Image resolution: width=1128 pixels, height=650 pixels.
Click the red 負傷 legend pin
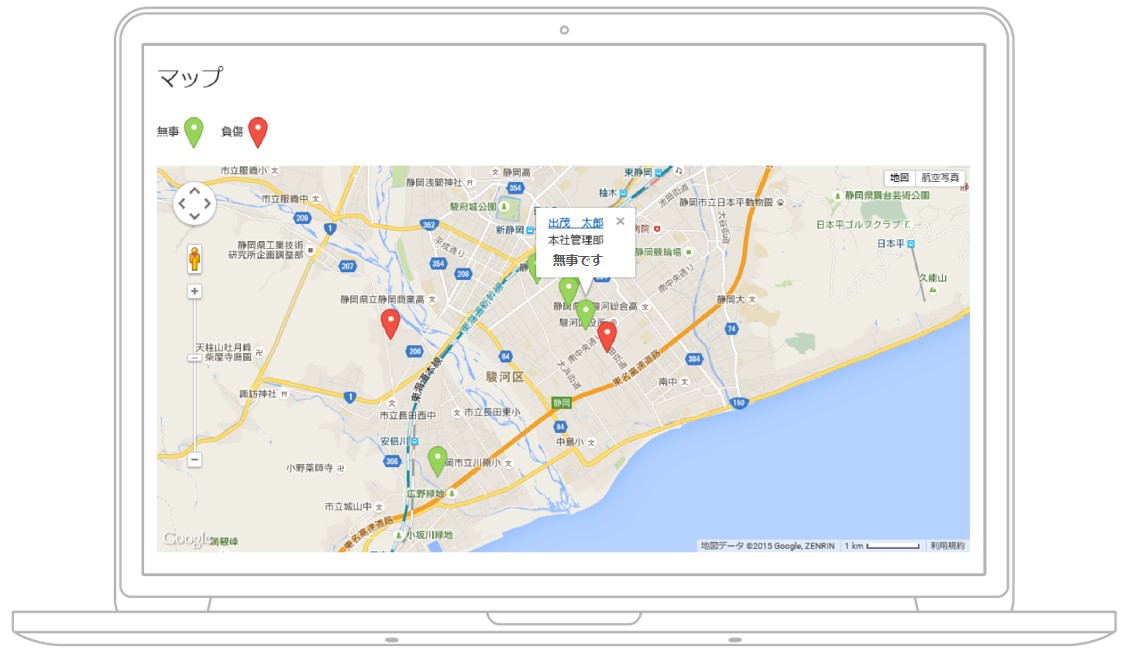pos(258,132)
